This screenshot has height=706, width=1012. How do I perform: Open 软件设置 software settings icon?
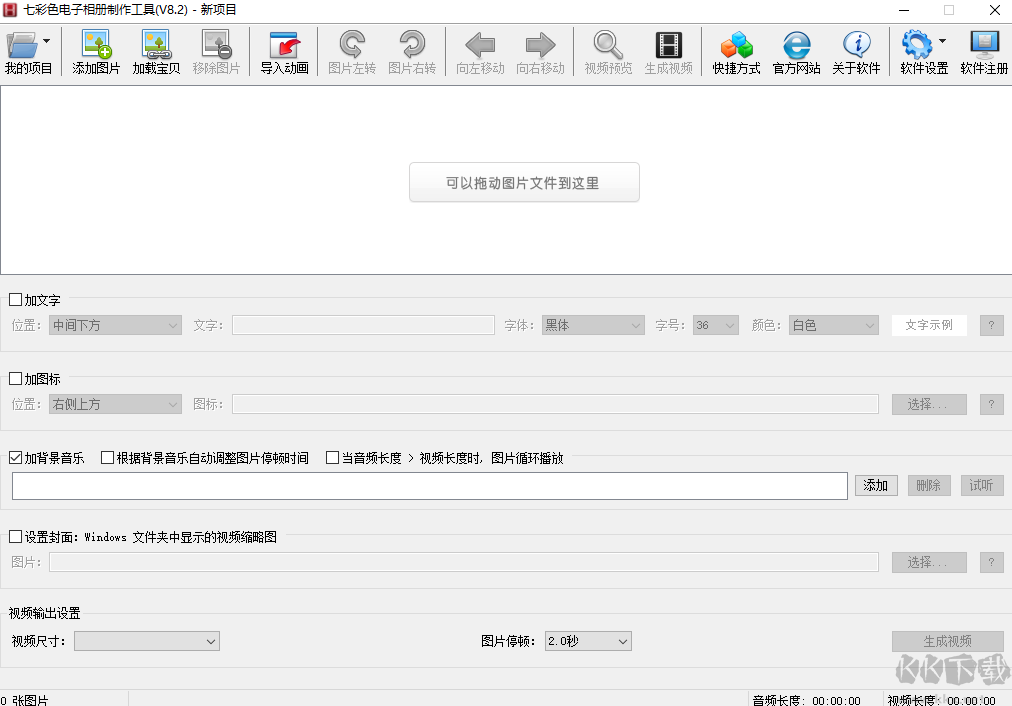pos(920,52)
